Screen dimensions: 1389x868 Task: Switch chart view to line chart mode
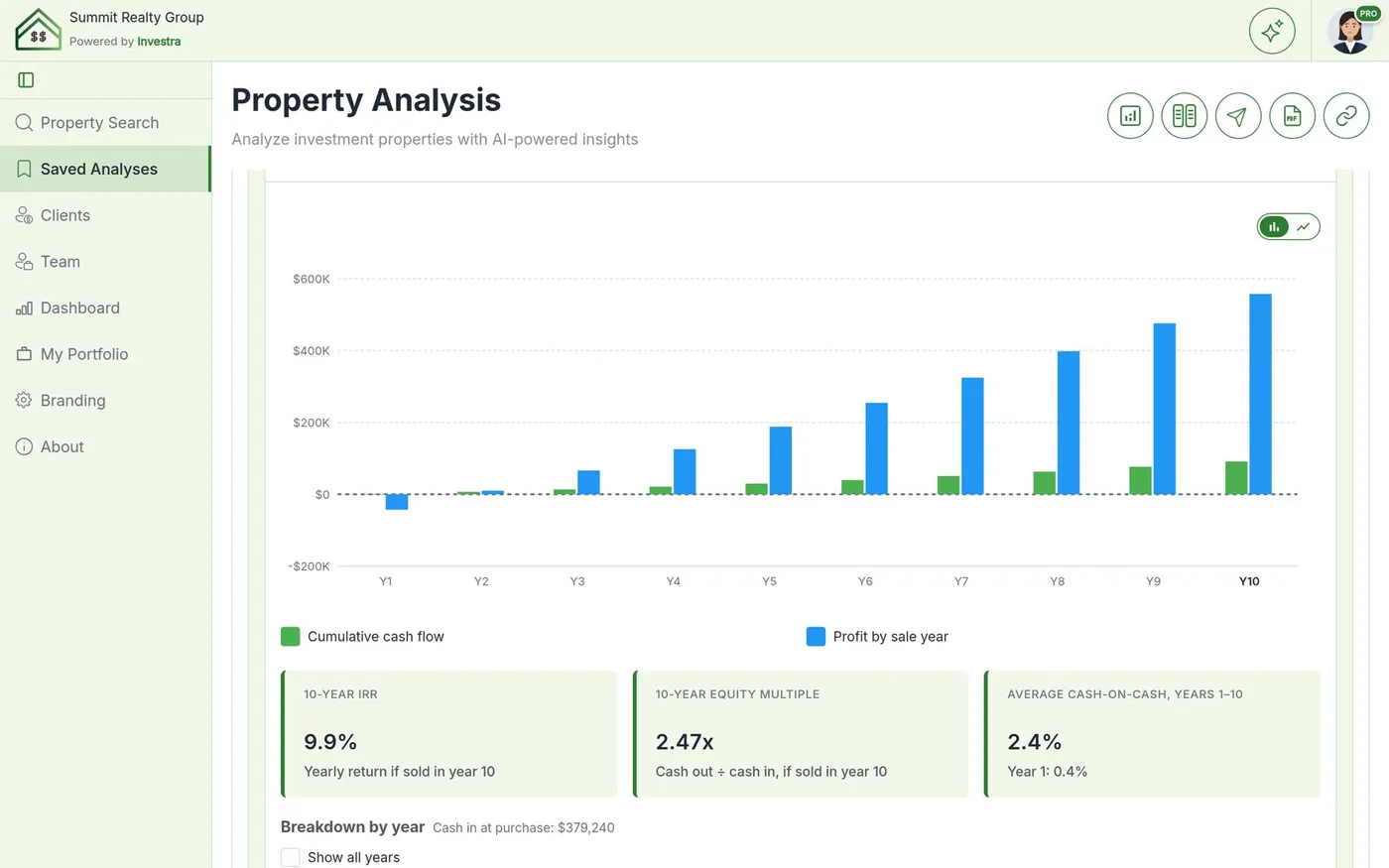(x=1304, y=227)
